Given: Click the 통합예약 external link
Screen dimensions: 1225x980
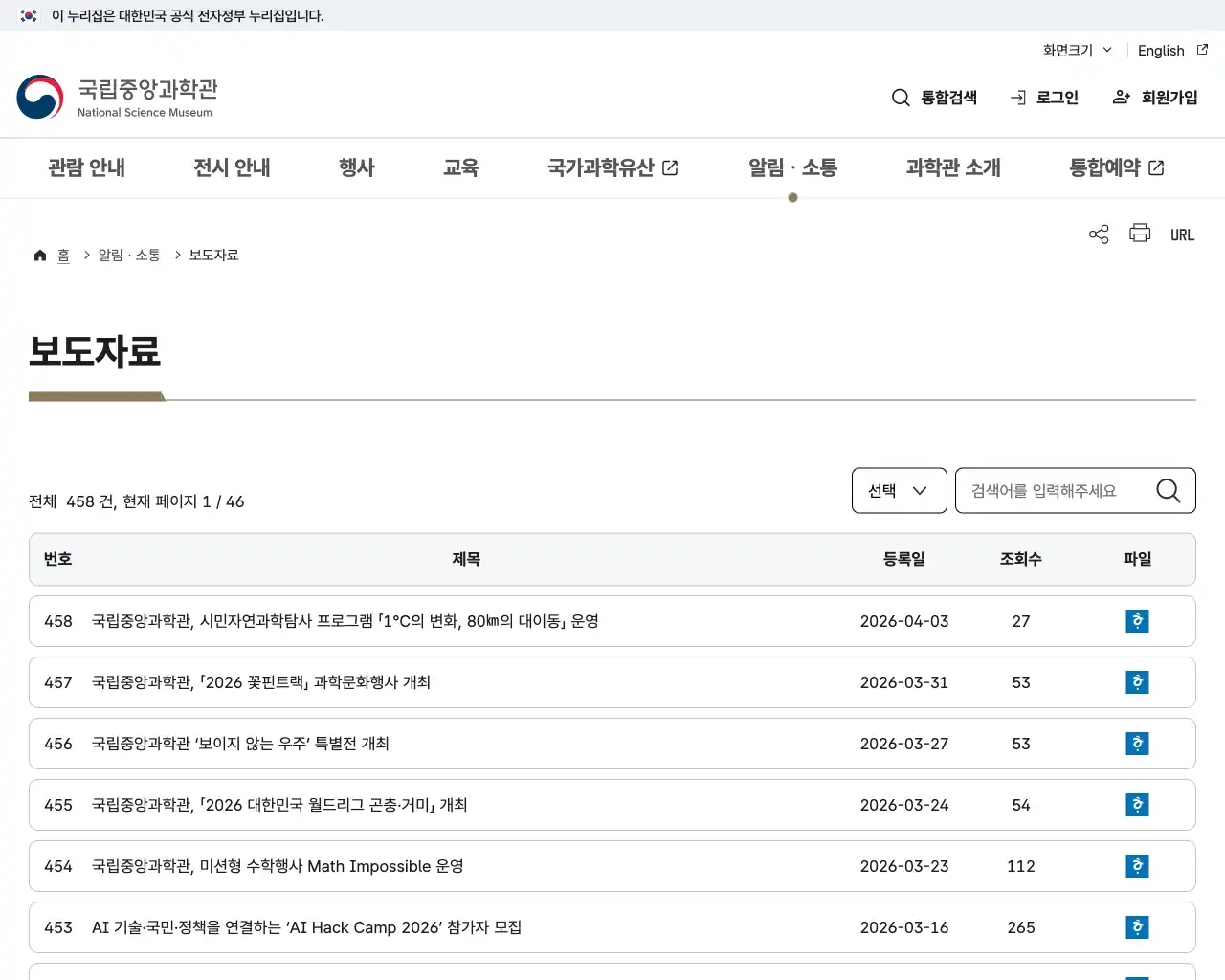Looking at the screenshot, I should point(1115,167).
